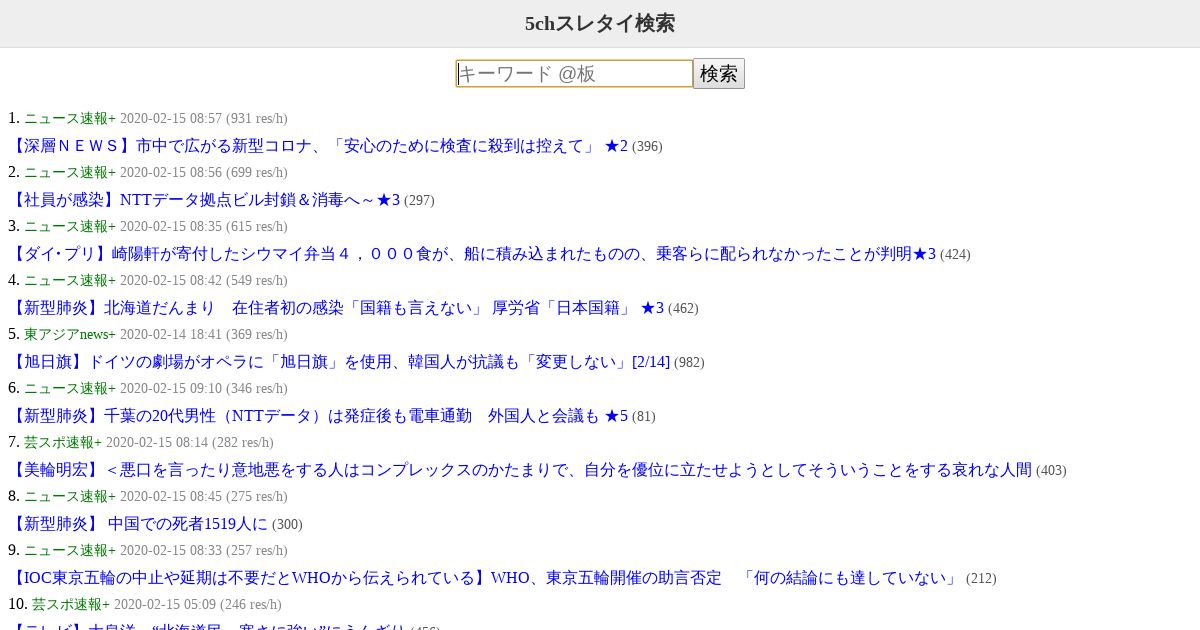Click timestamp 2020-02-15 08:14 (282 res/h)

click(190, 442)
